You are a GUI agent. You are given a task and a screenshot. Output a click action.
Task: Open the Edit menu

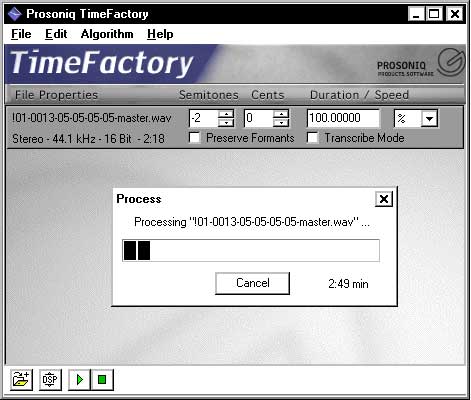tap(56, 34)
